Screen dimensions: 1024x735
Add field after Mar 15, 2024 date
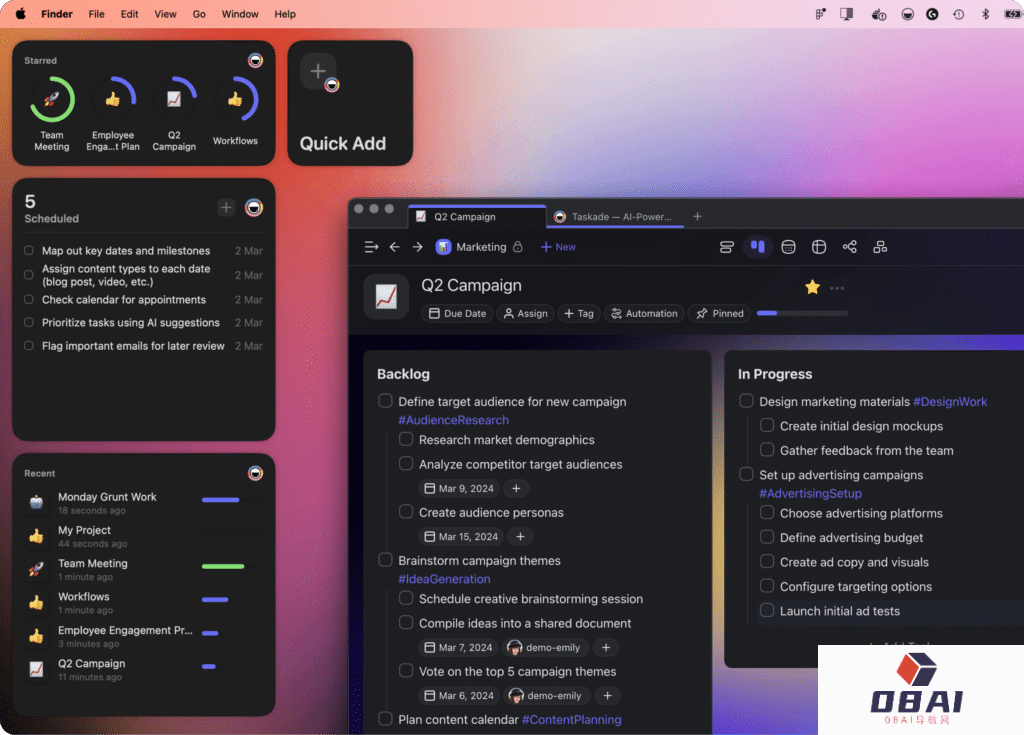(520, 537)
